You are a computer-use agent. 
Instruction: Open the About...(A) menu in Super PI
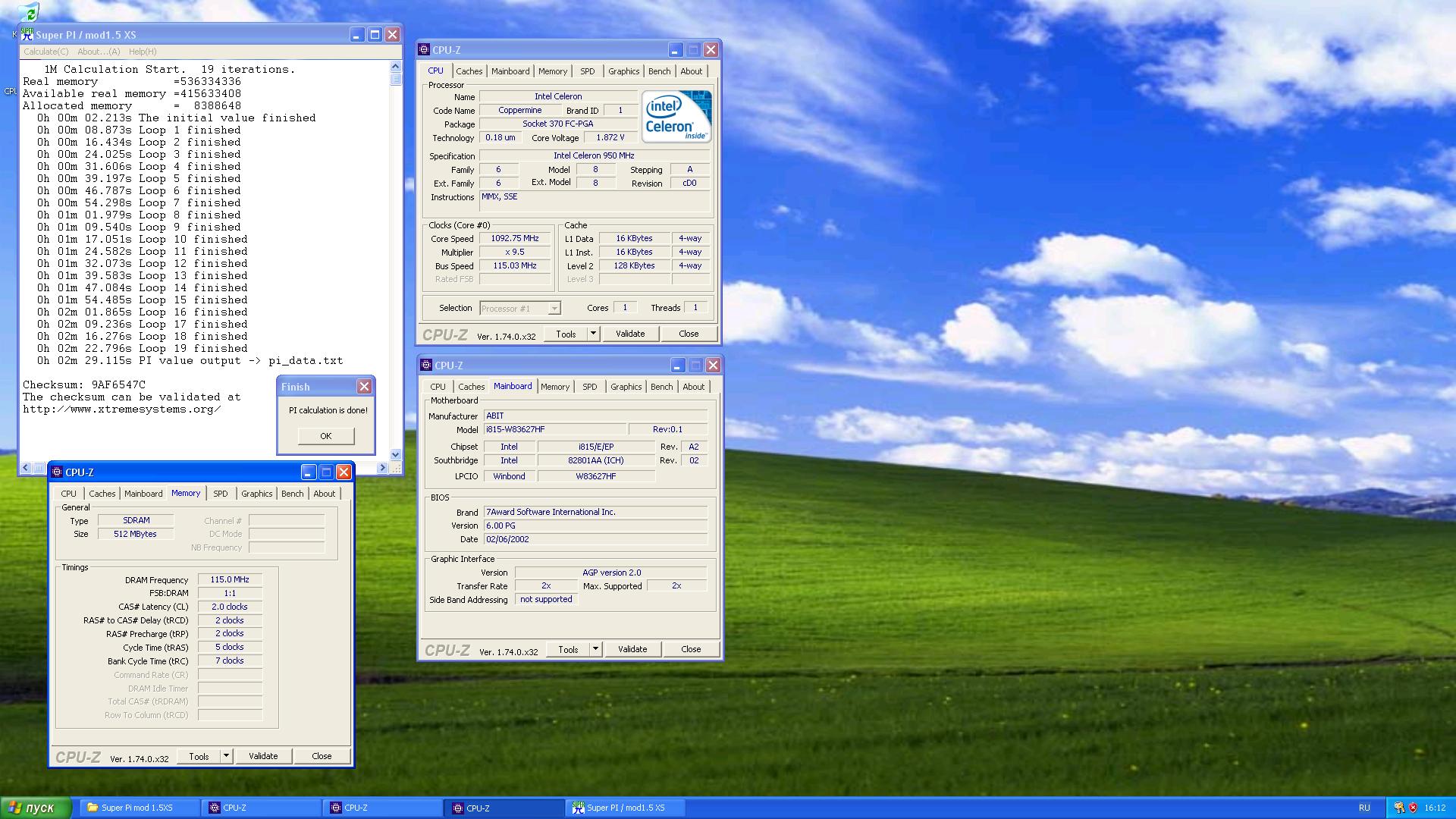point(99,52)
